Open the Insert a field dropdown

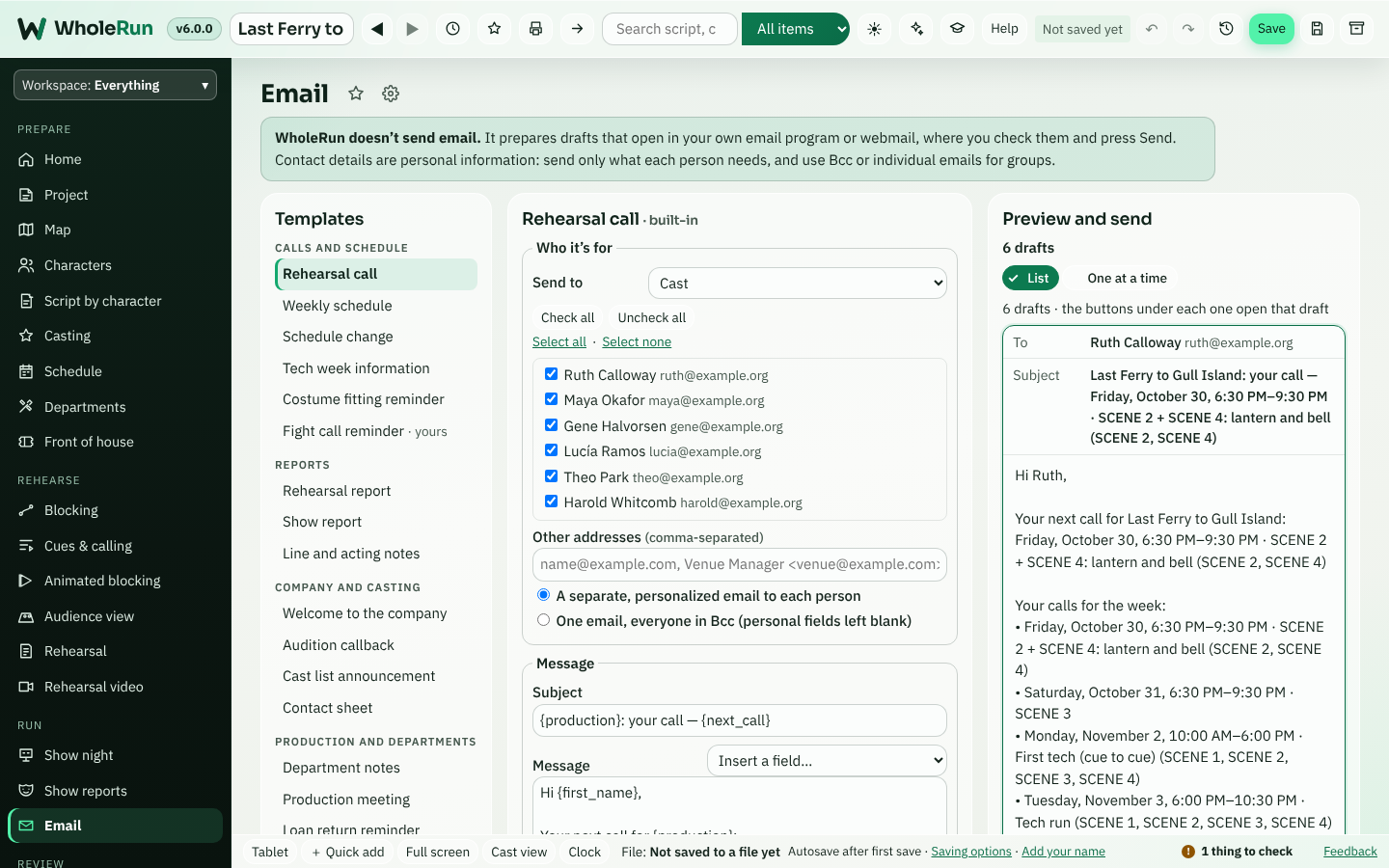click(827, 761)
